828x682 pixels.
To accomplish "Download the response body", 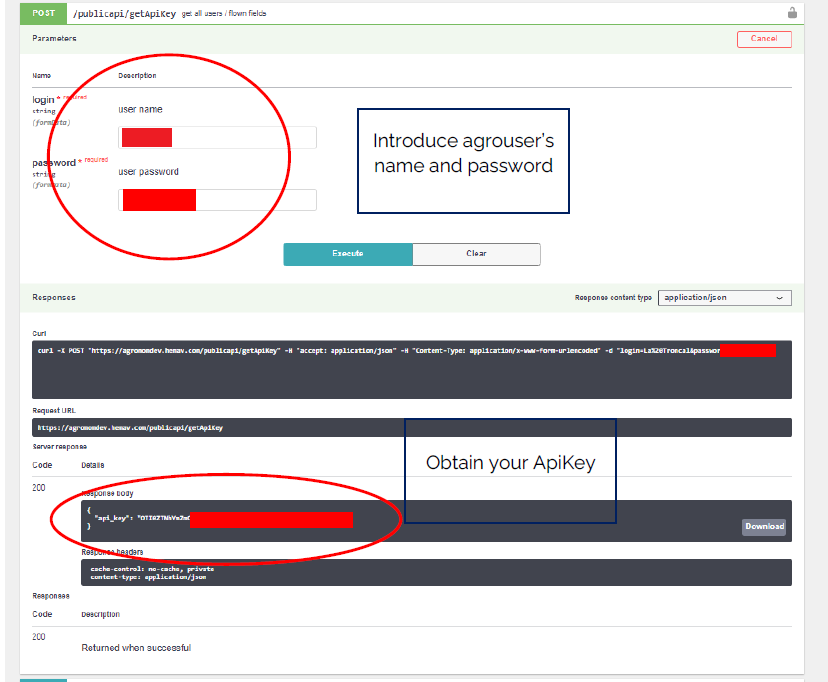I will [764, 526].
